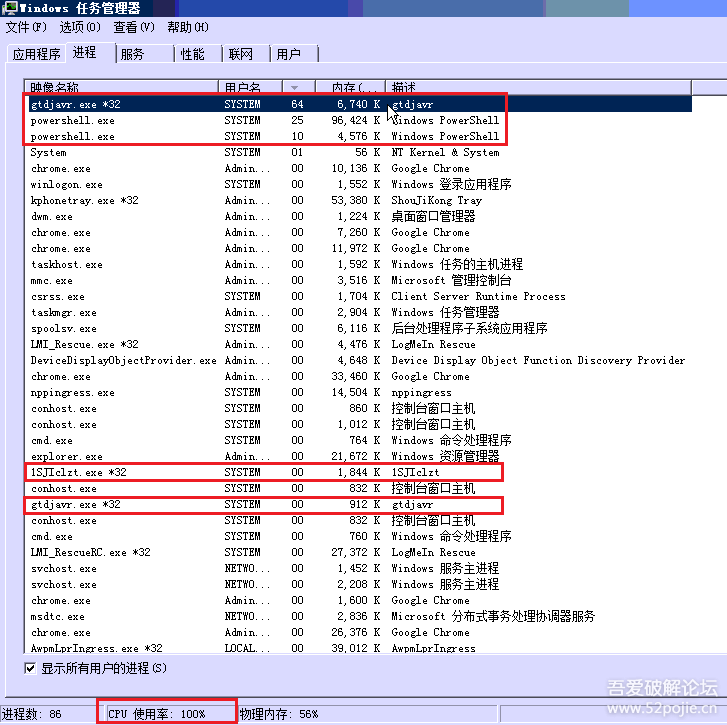Select svchost.exe row with 1,452 K memory
The image size is (727, 725).
[358, 568]
